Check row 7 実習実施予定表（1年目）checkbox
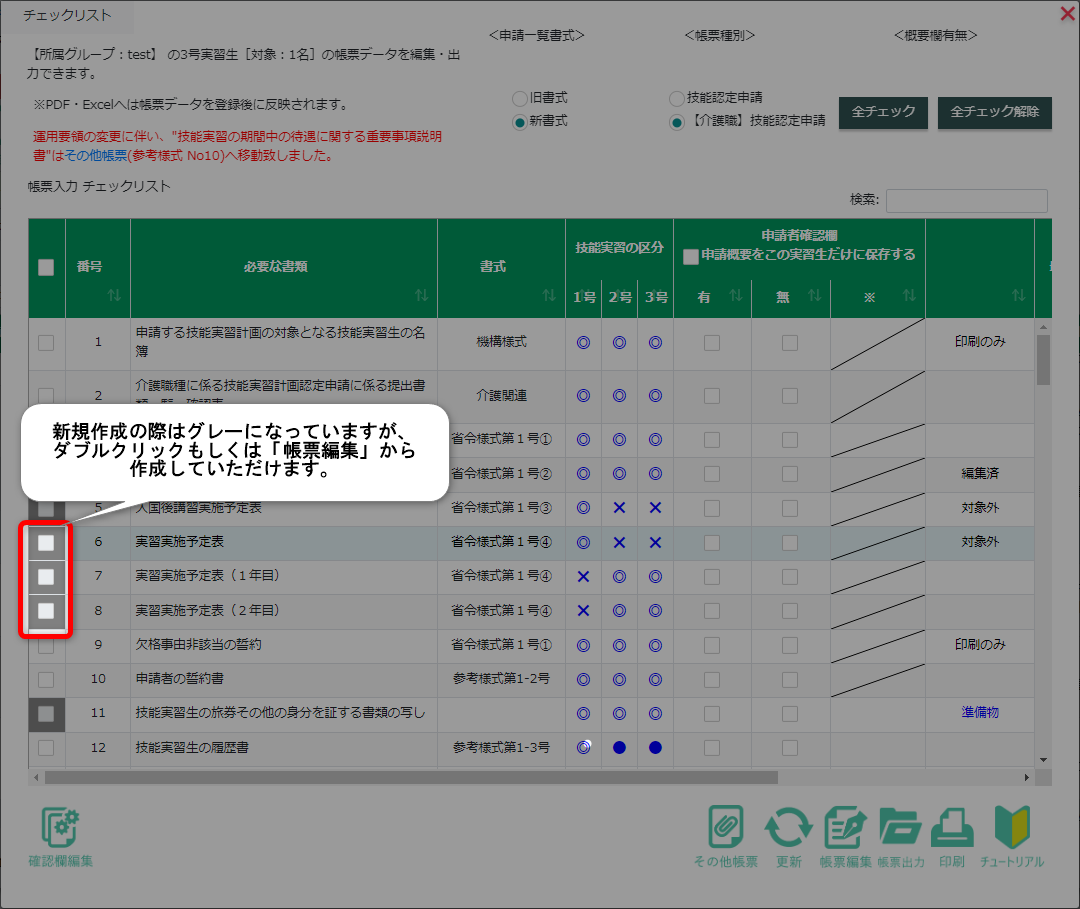The image size is (1080, 909). coord(46,576)
